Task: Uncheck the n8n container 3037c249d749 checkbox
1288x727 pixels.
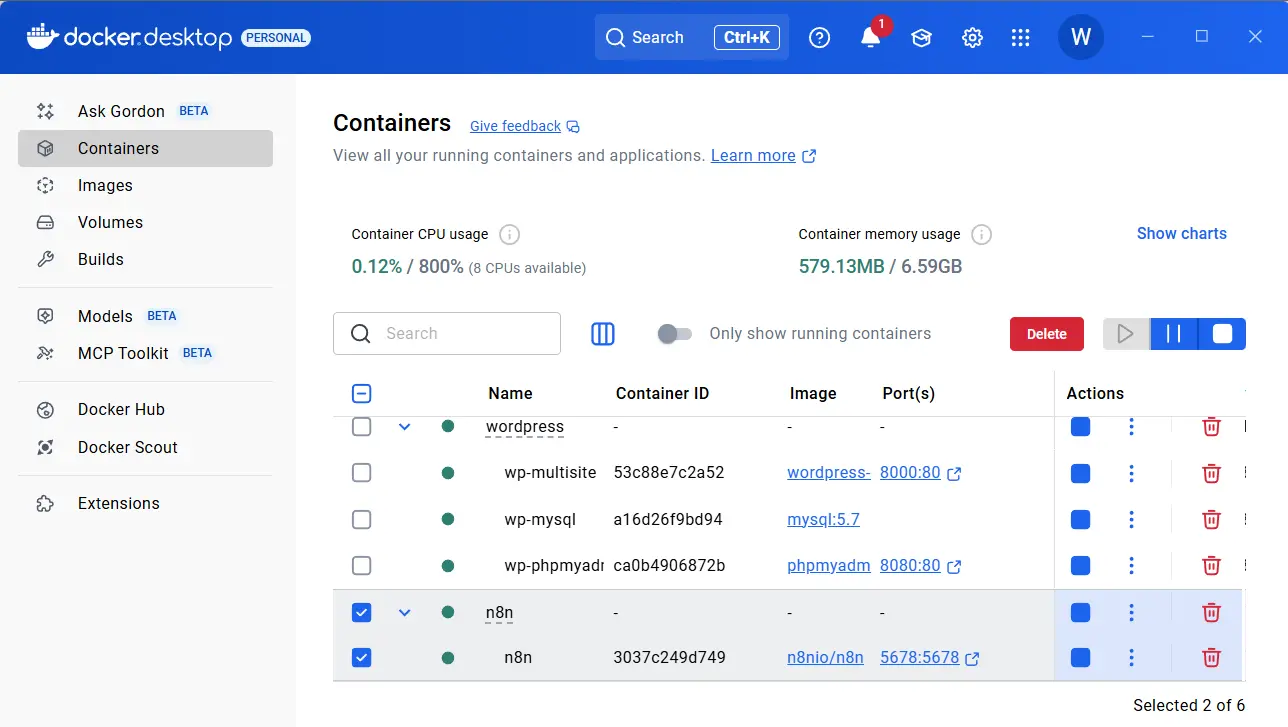Action: pyautogui.click(x=362, y=658)
